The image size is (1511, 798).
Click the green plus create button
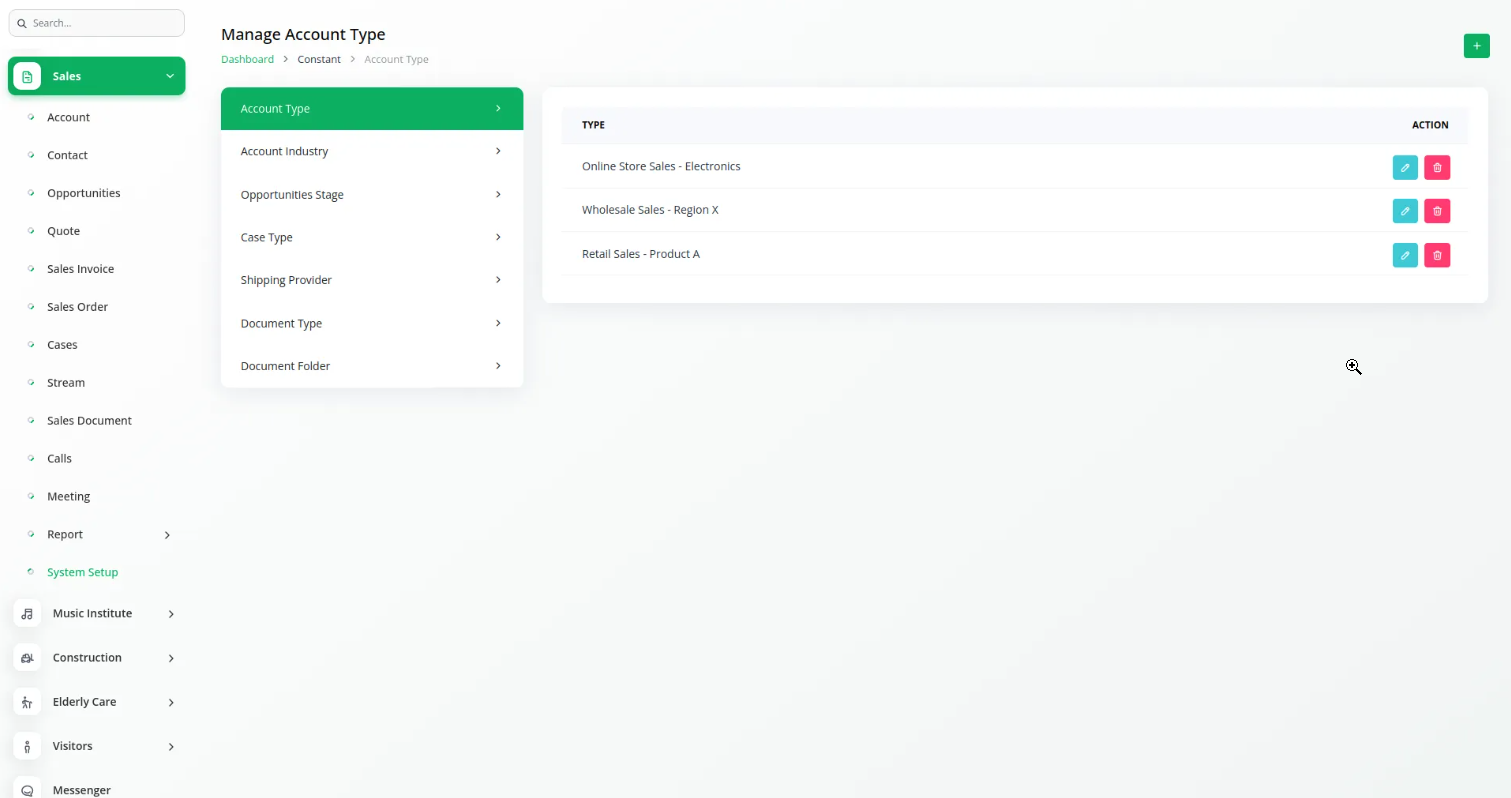coord(1476,46)
